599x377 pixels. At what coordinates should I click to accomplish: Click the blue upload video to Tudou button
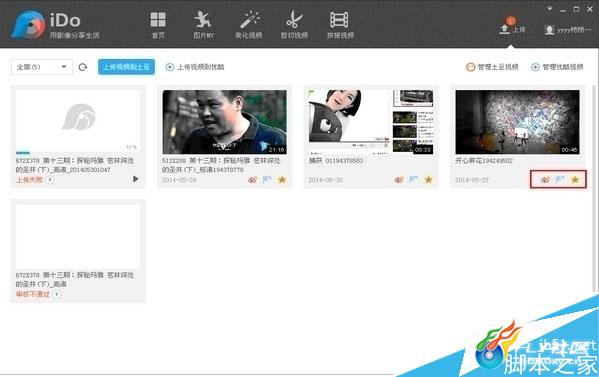[126, 67]
